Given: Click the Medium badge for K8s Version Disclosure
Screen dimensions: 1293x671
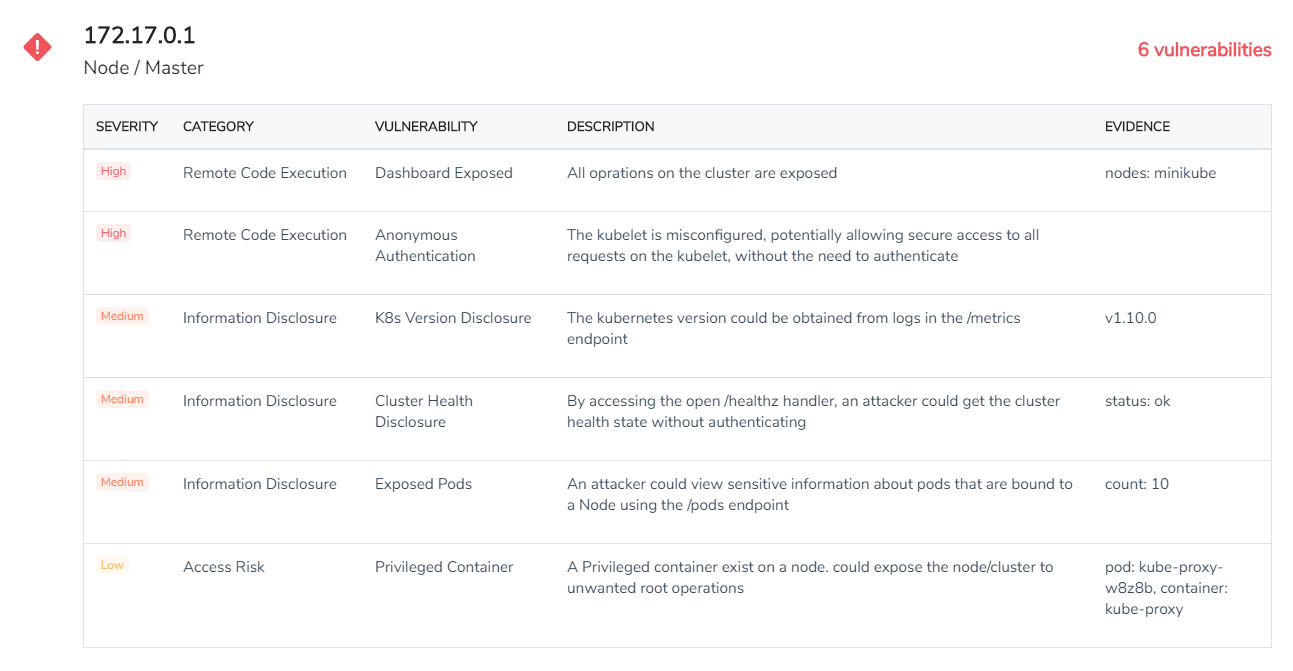Looking at the screenshot, I should click(x=122, y=316).
